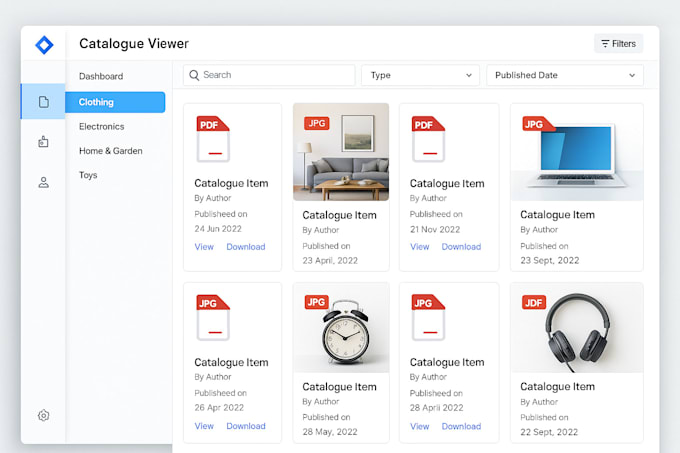The width and height of the screenshot is (680, 453).
Task: Open the user profile icon in sidebar
Action: [x=43, y=182]
